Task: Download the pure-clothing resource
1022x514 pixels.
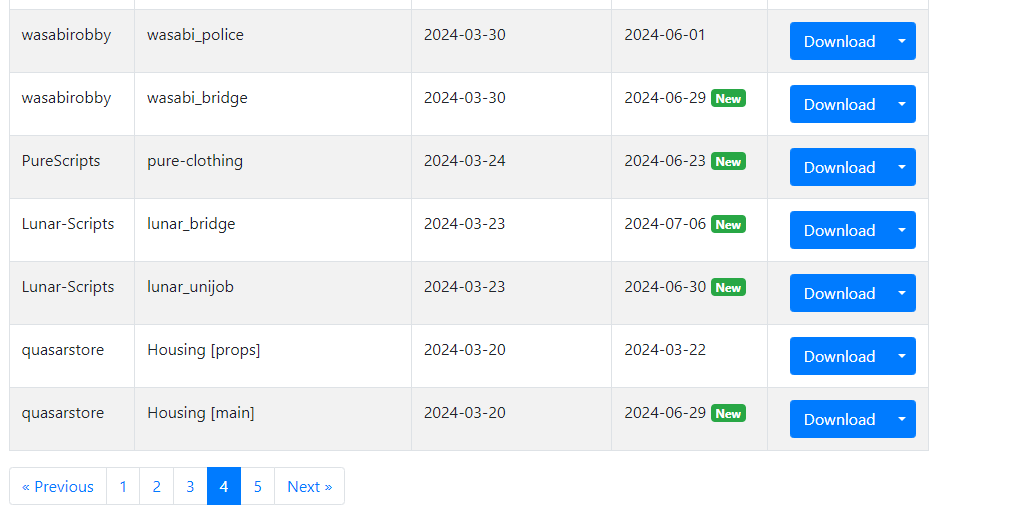Action: [x=839, y=167]
